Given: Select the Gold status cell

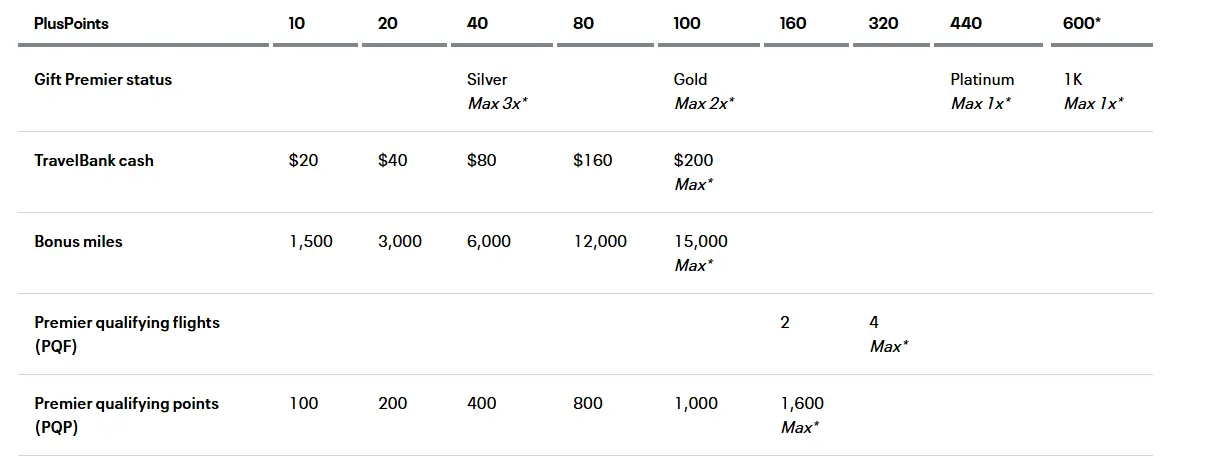Looking at the screenshot, I should click(x=690, y=80).
